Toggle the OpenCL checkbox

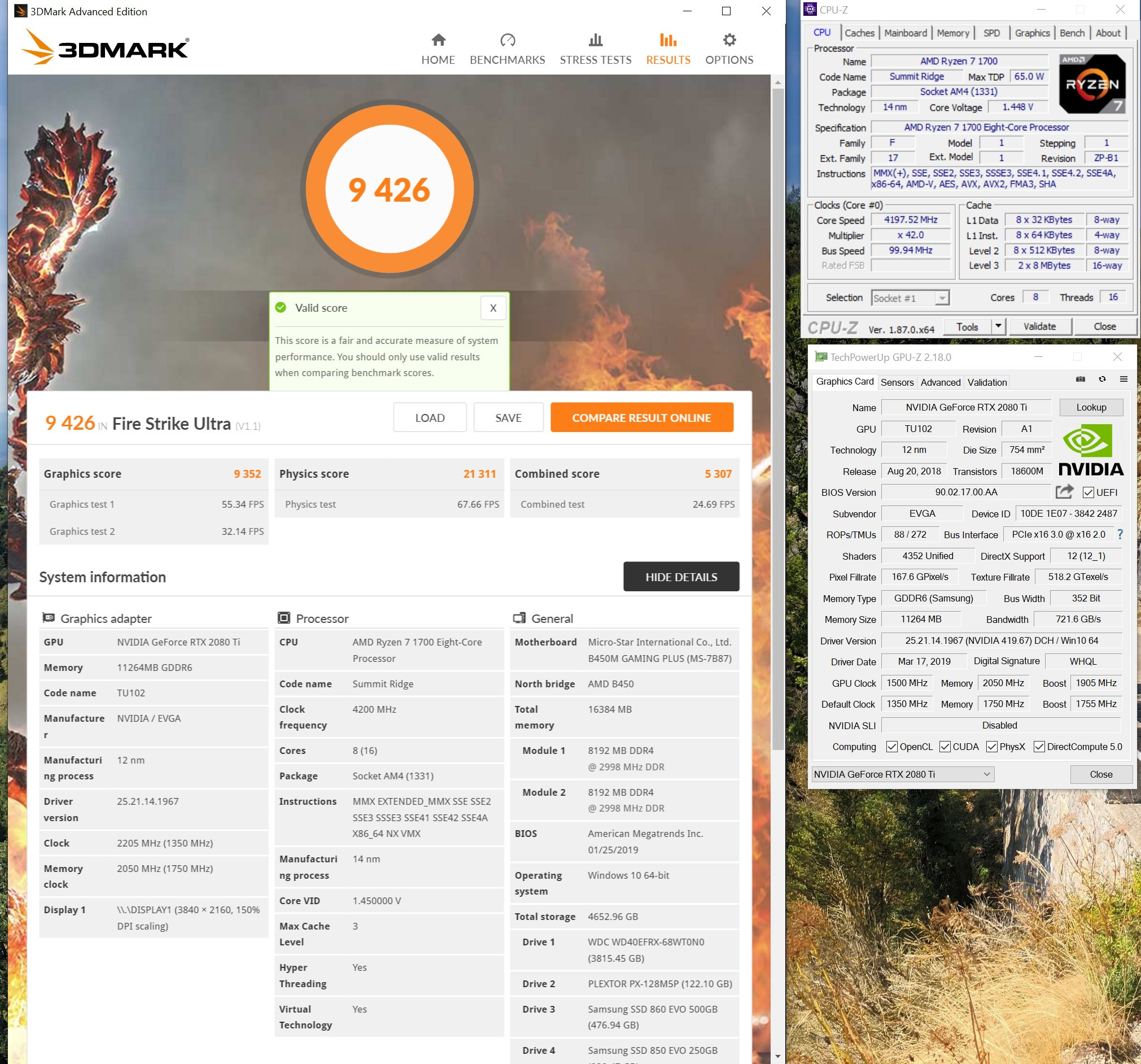coord(891,747)
